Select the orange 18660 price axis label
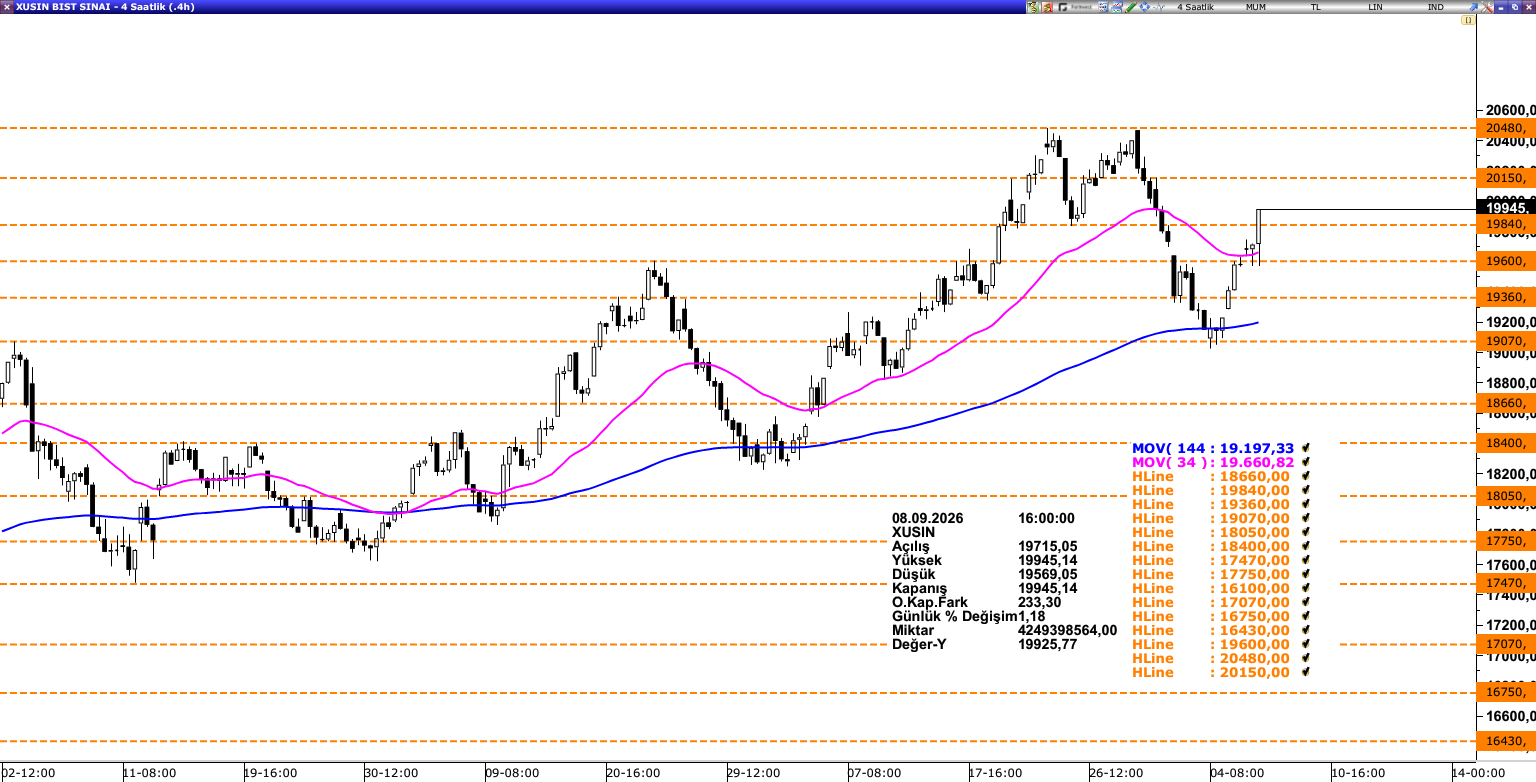Image resolution: width=1536 pixels, height=782 pixels. (1506, 403)
